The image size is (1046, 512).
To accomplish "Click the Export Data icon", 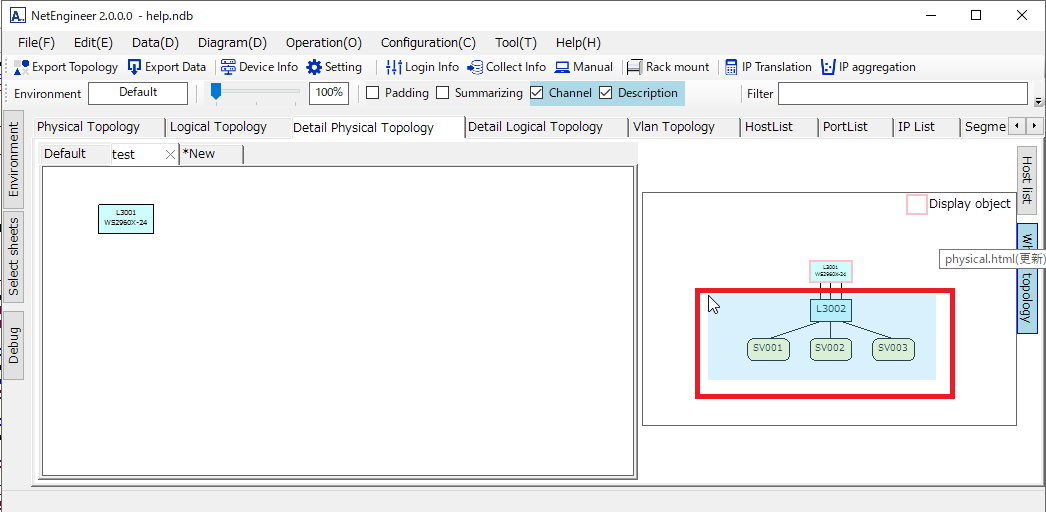I will click(135, 67).
